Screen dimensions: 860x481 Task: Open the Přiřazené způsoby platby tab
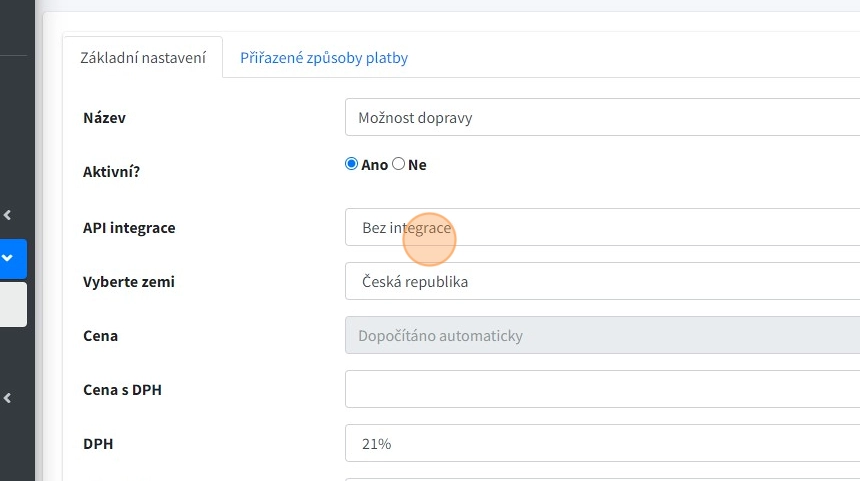[x=324, y=58]
